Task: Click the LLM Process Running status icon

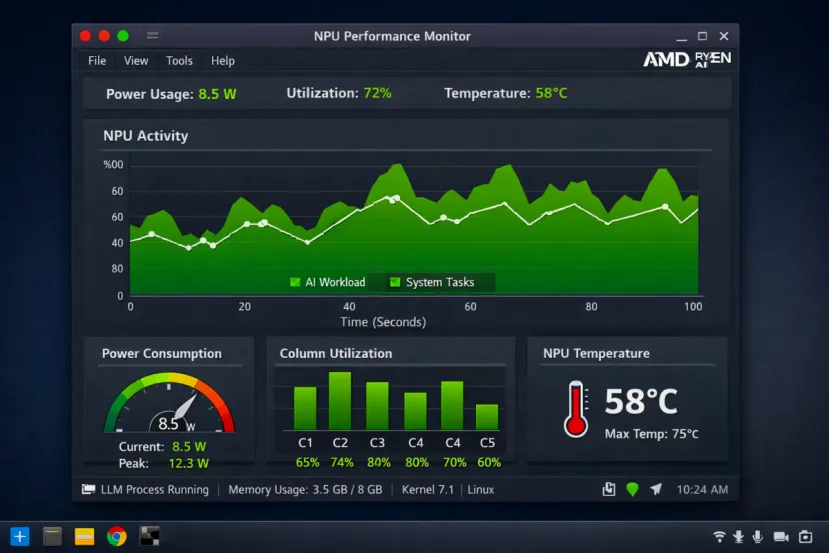Action: tap(88, 490)
